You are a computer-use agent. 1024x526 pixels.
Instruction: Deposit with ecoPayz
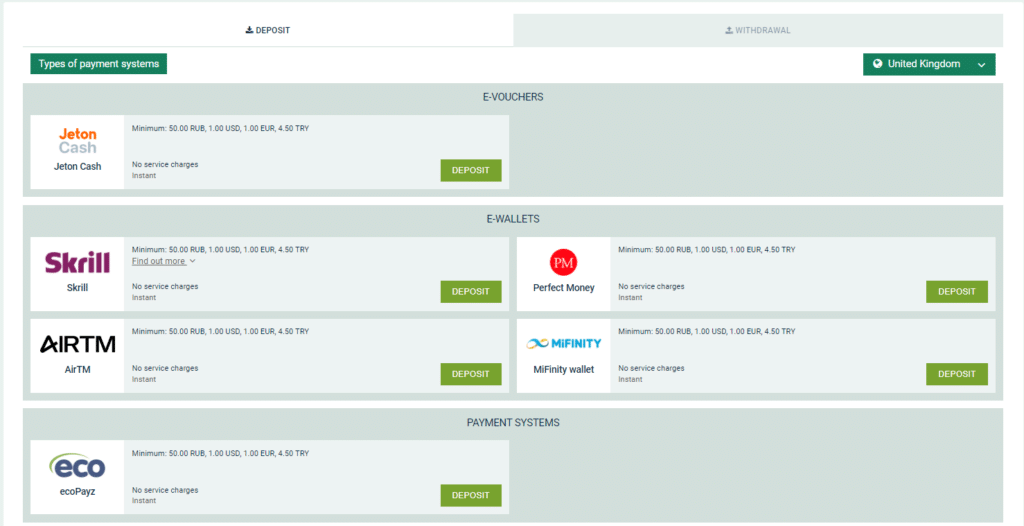(x=471, y=495)
